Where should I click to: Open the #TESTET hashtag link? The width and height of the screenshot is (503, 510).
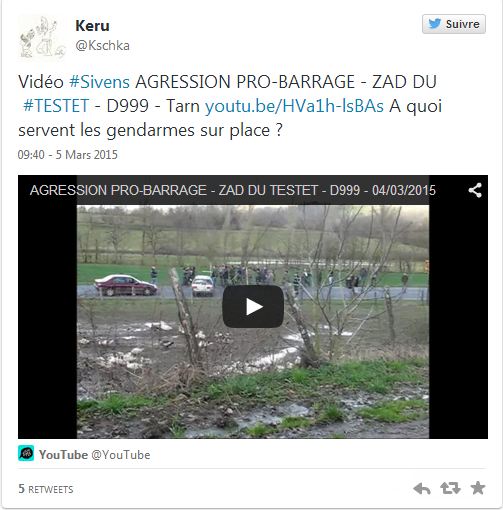coord(56,106)
